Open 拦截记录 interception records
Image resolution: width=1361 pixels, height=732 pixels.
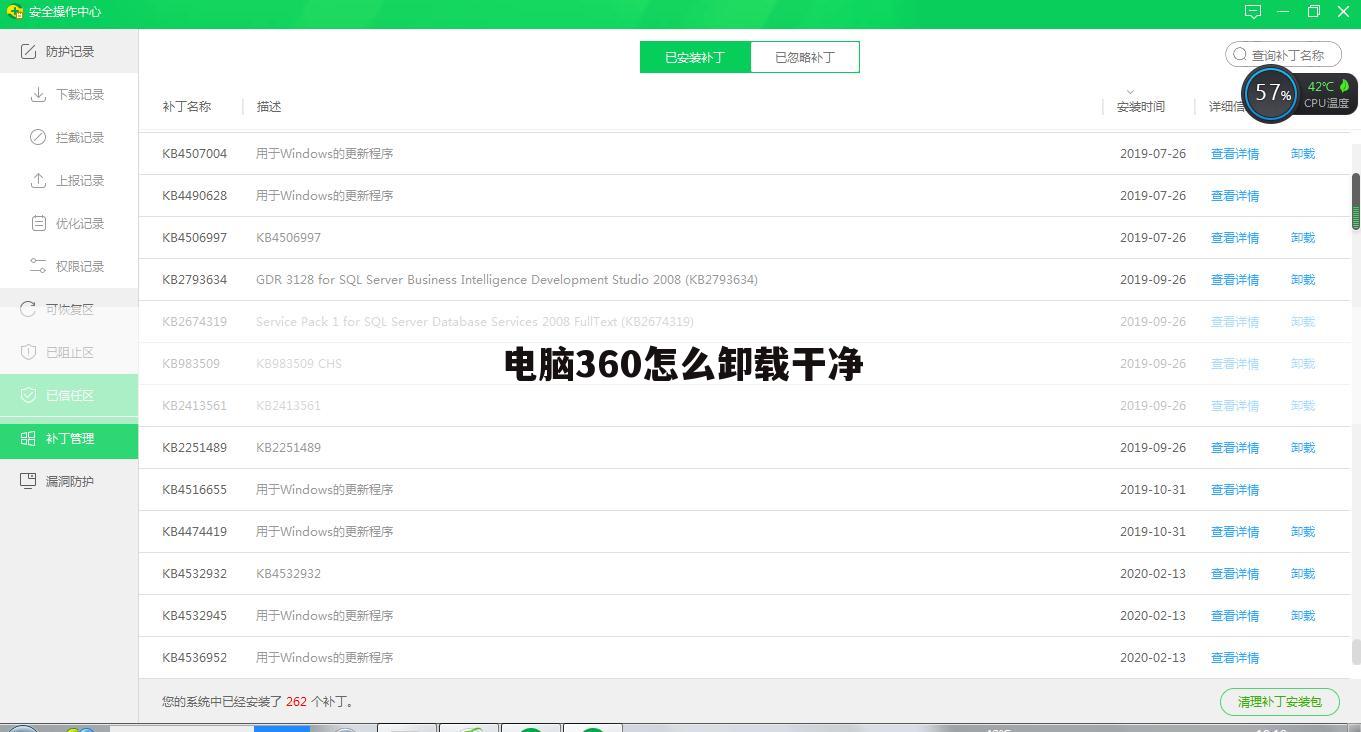(x=69, y=137)
